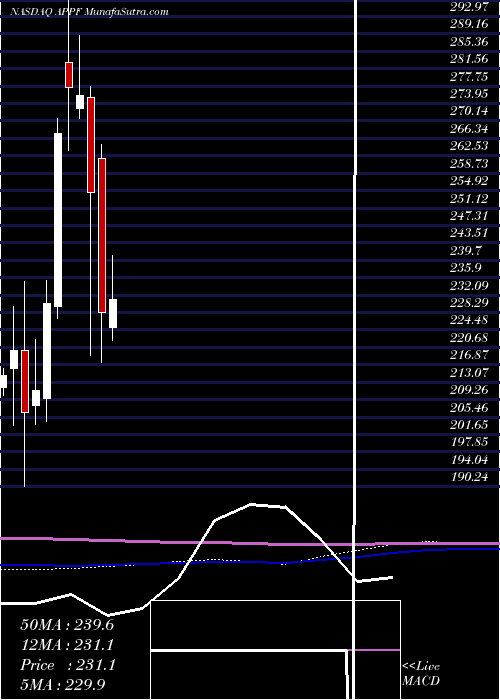Click the tallest white candlestick body
The width and height of the screenshot is (500, 700).
[58, 220]
